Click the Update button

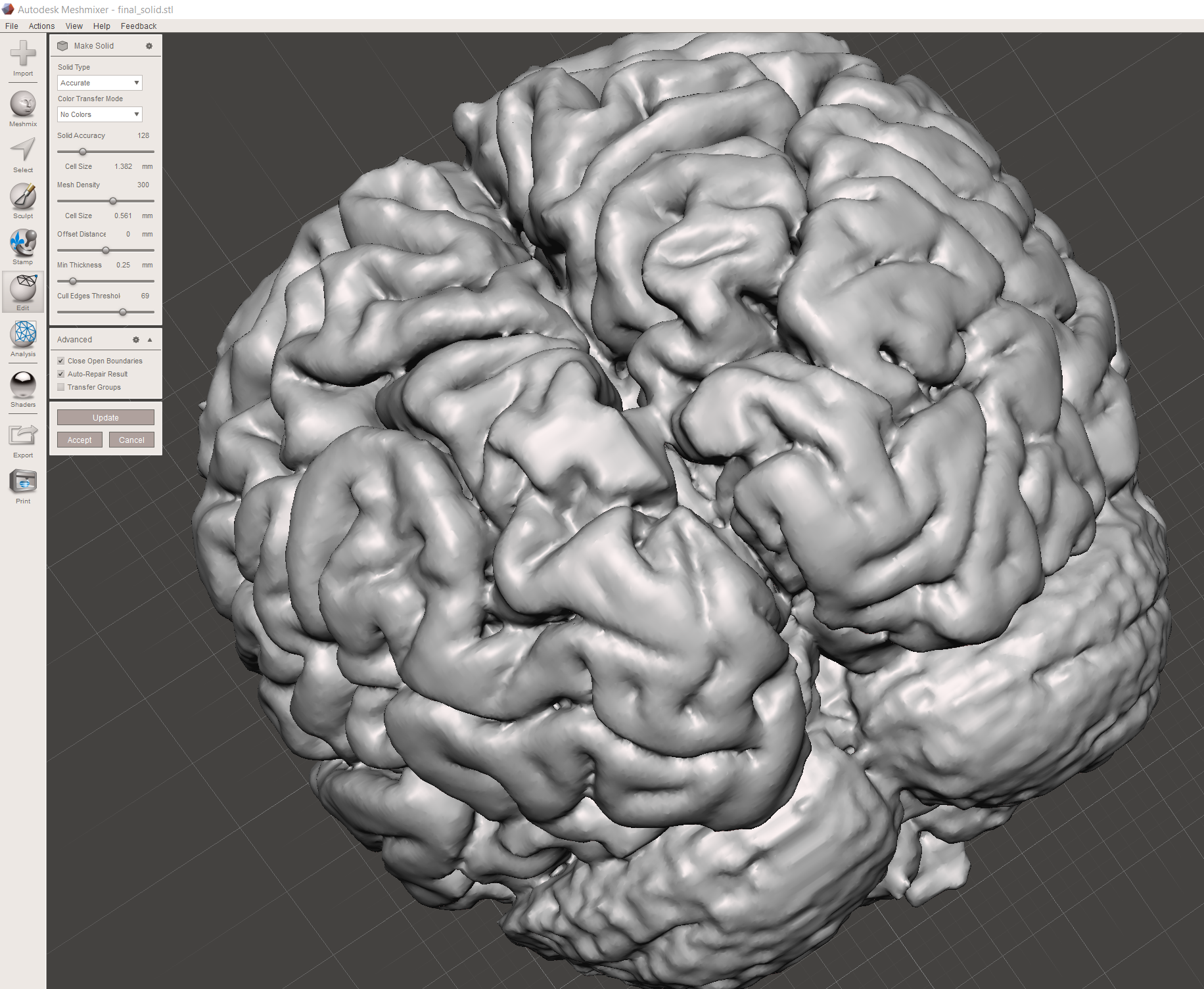106,417
